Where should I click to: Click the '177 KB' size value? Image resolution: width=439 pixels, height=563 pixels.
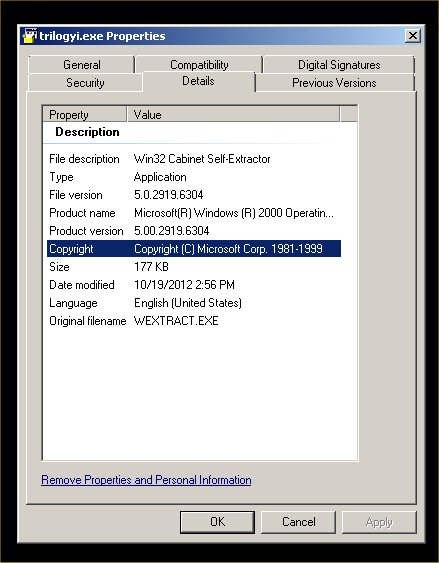151,267
